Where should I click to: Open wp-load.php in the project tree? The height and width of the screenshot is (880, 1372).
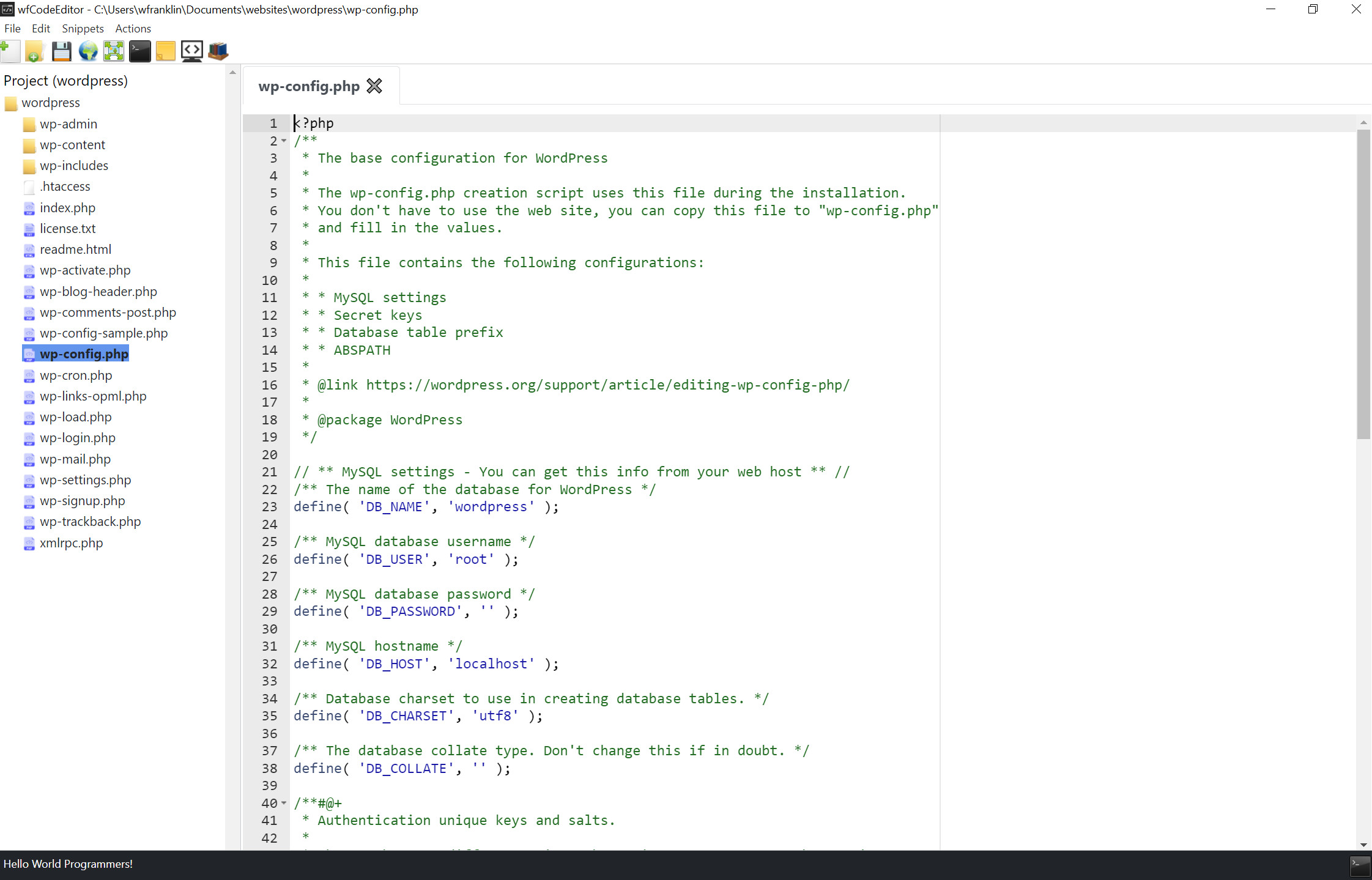[76, 417]
